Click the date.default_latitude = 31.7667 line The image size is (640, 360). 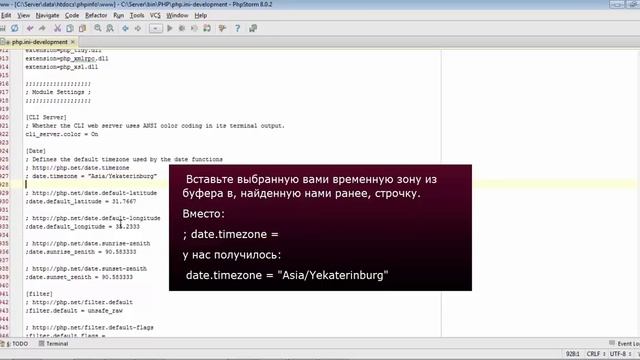coord(81,202)
